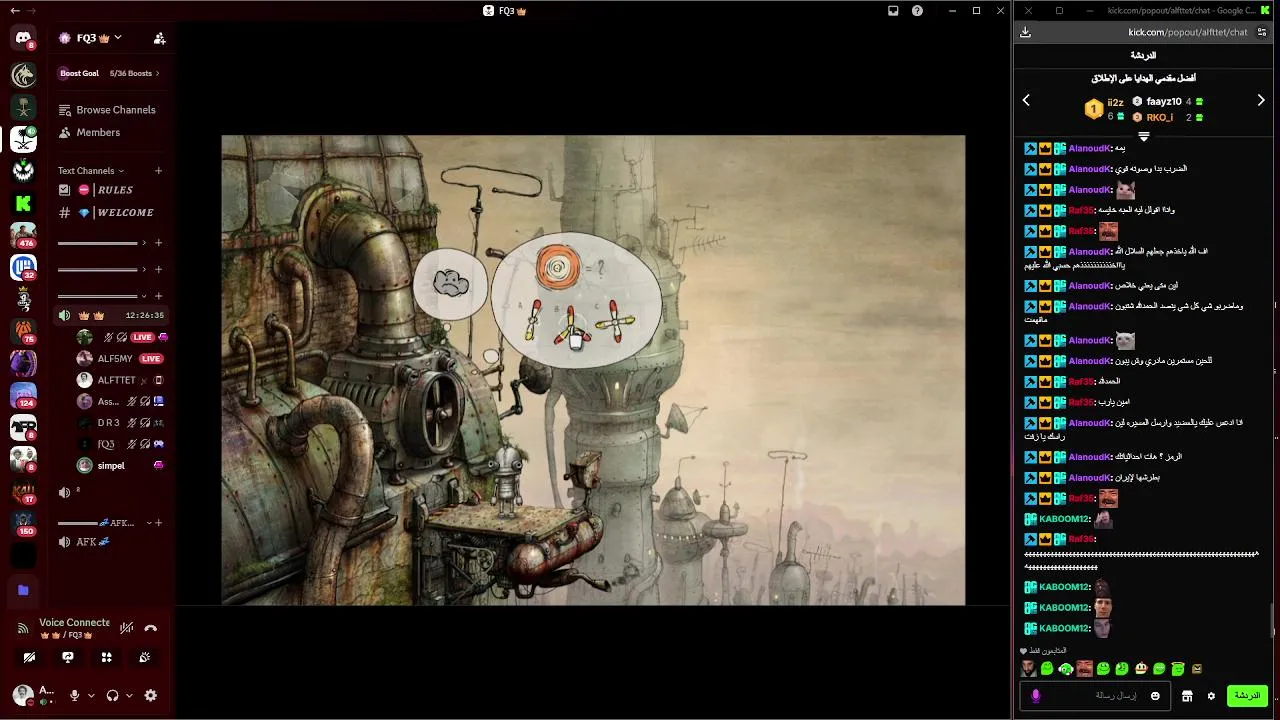Open the Discord inbox icon in title bar
Viewport: 1280px width, 720px height.
tap(893, 11)
